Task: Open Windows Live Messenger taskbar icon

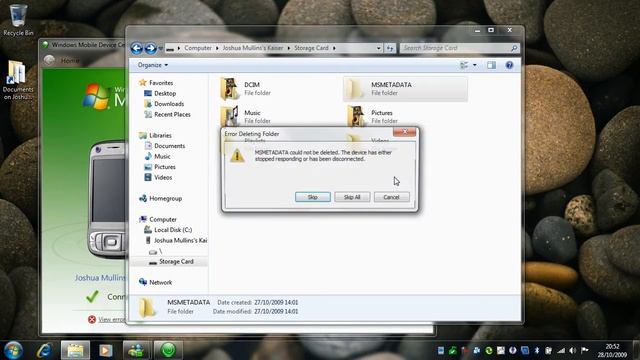Action: (136, 350)
